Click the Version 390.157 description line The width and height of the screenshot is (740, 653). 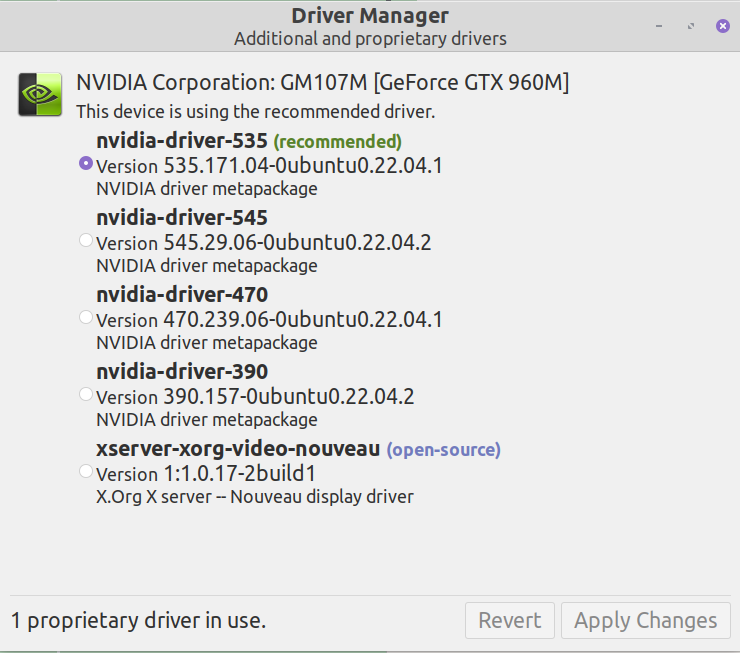(x=255, y=397)
